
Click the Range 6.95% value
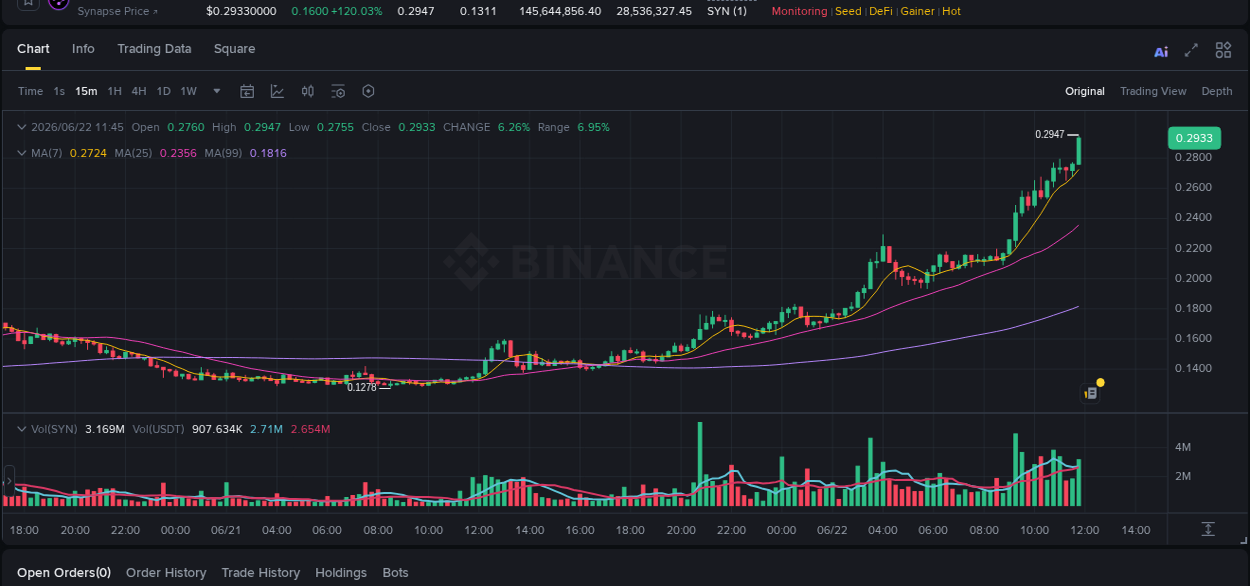[593, 127]
